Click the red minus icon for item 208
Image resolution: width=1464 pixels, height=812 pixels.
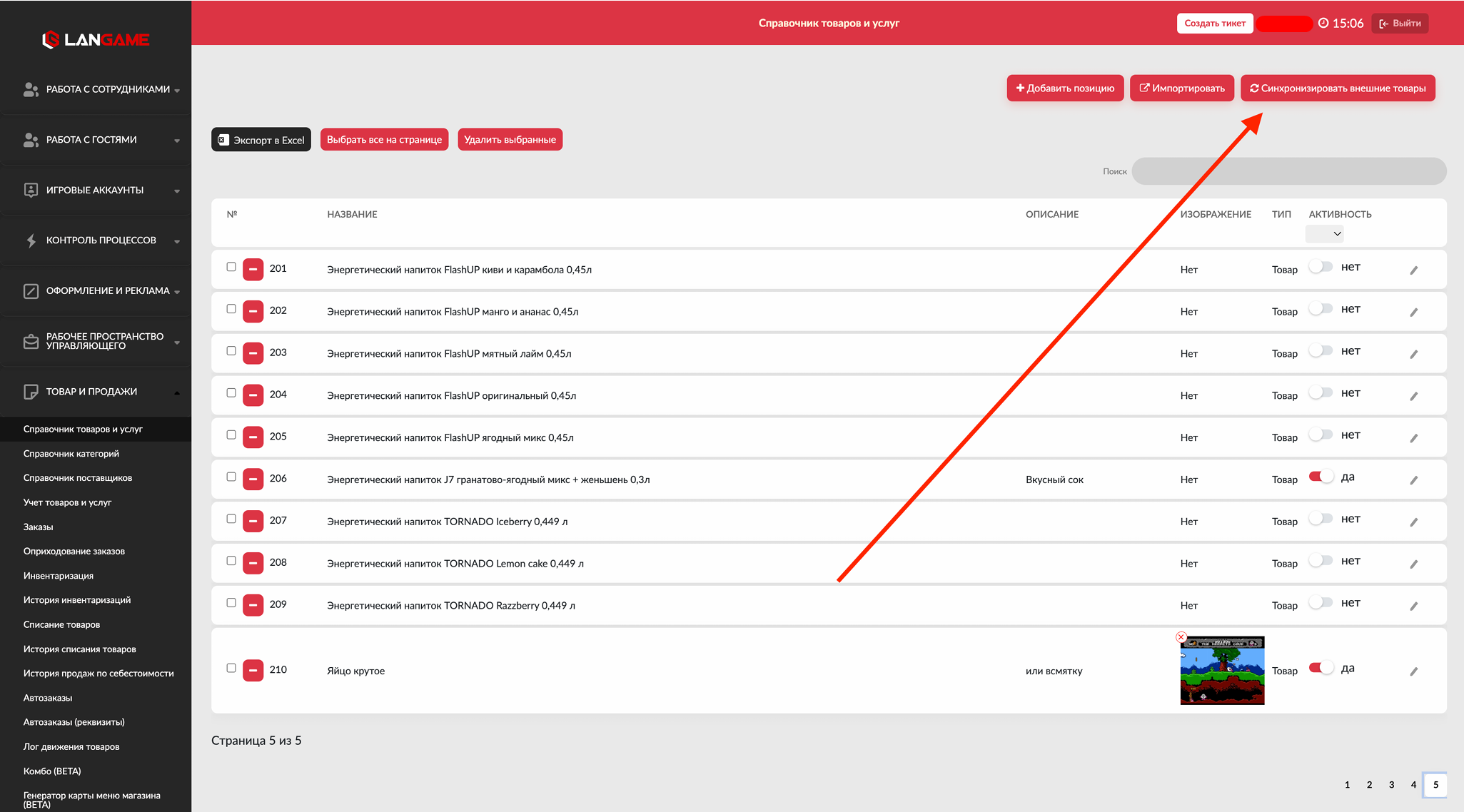click(x=253, y=563)
